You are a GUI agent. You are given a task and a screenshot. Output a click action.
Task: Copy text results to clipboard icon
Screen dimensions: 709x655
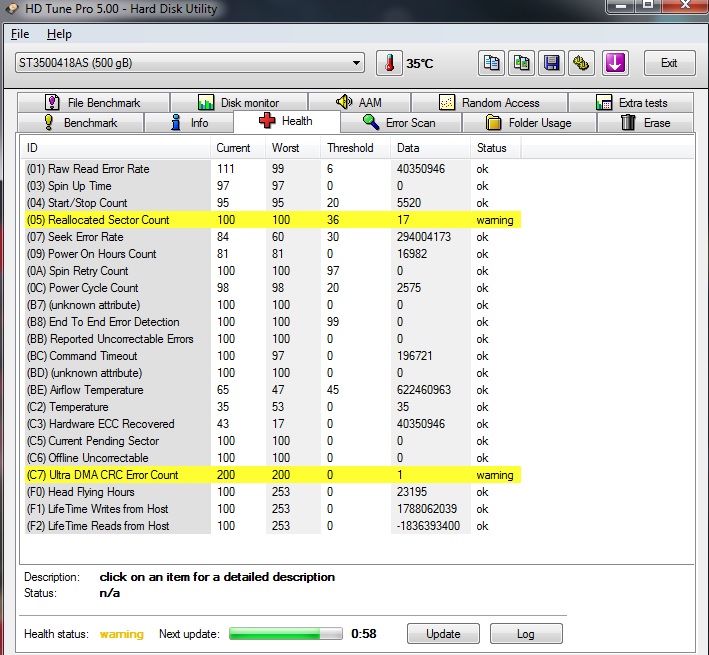(x=491, y=63)
